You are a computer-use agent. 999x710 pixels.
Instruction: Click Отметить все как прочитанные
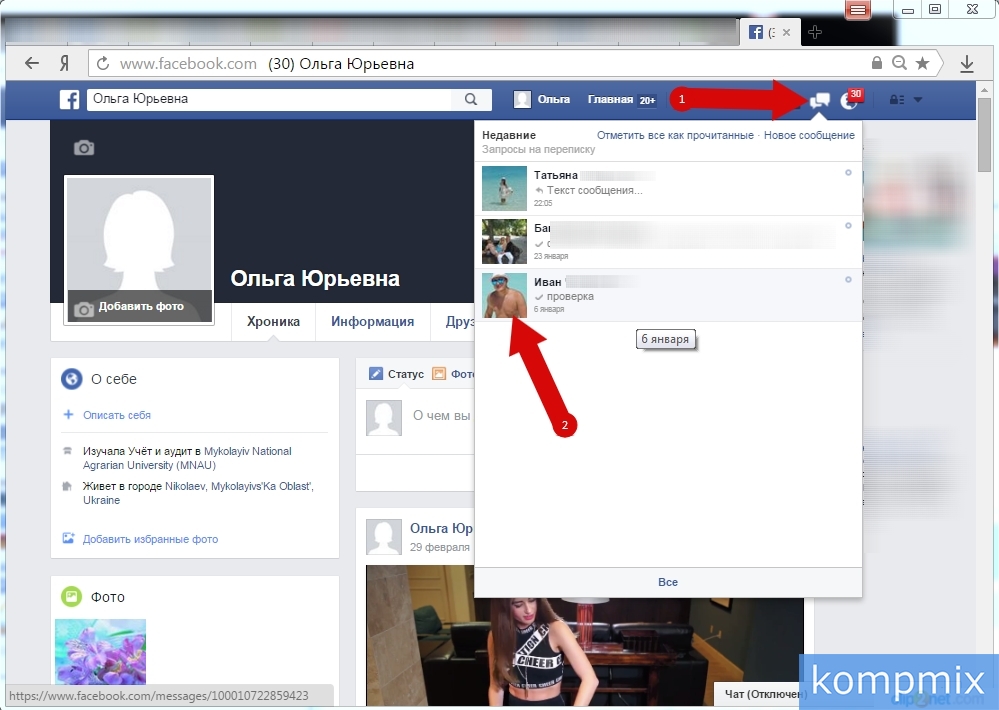coord(675,135)
